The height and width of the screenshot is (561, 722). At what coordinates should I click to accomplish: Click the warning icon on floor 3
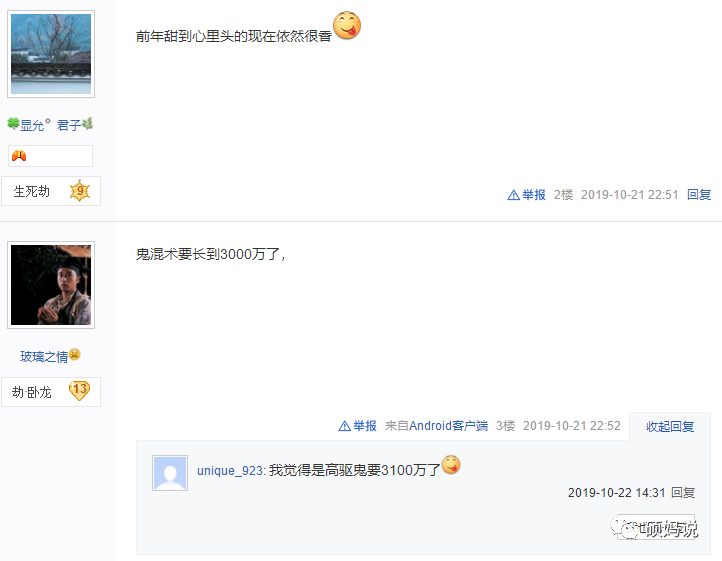click(344, 426)
